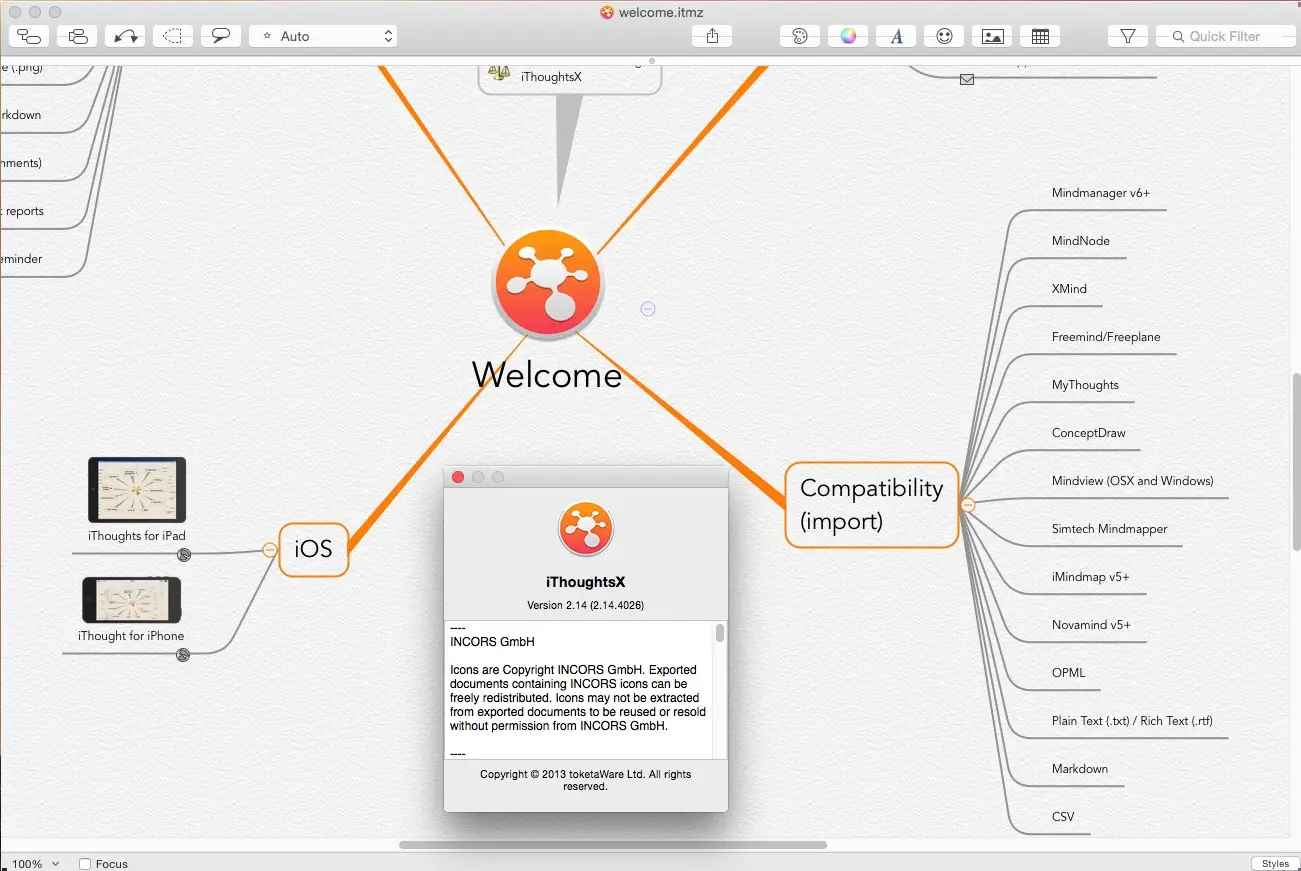Click the Version 2.14 text in the About dialog

586,606
